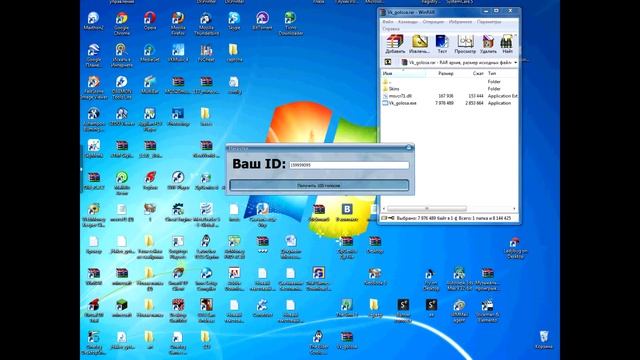The height and width of the screenshot is (360, 640).
Task: Open the WinRAR archive path dropdown arrow
Action: point(515,63)
